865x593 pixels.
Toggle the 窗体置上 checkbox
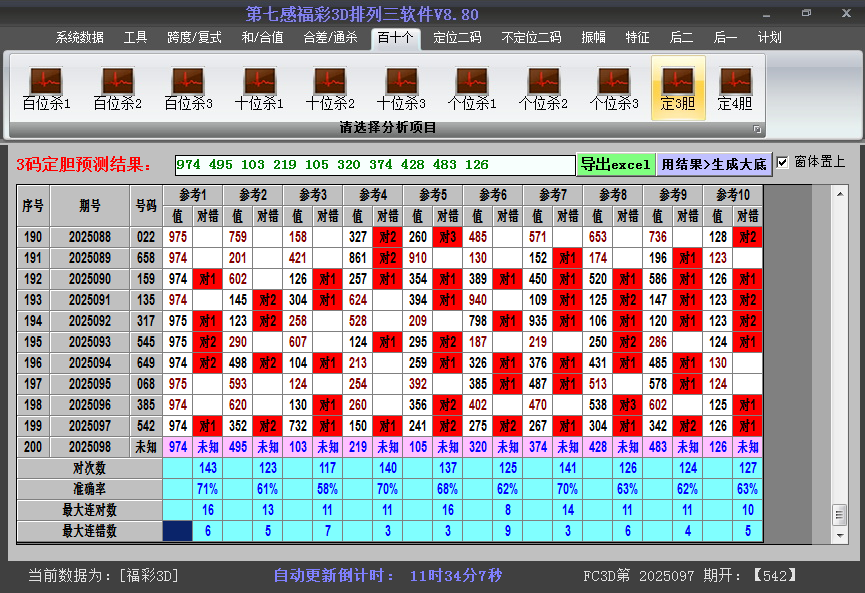[x=782, y=163]
